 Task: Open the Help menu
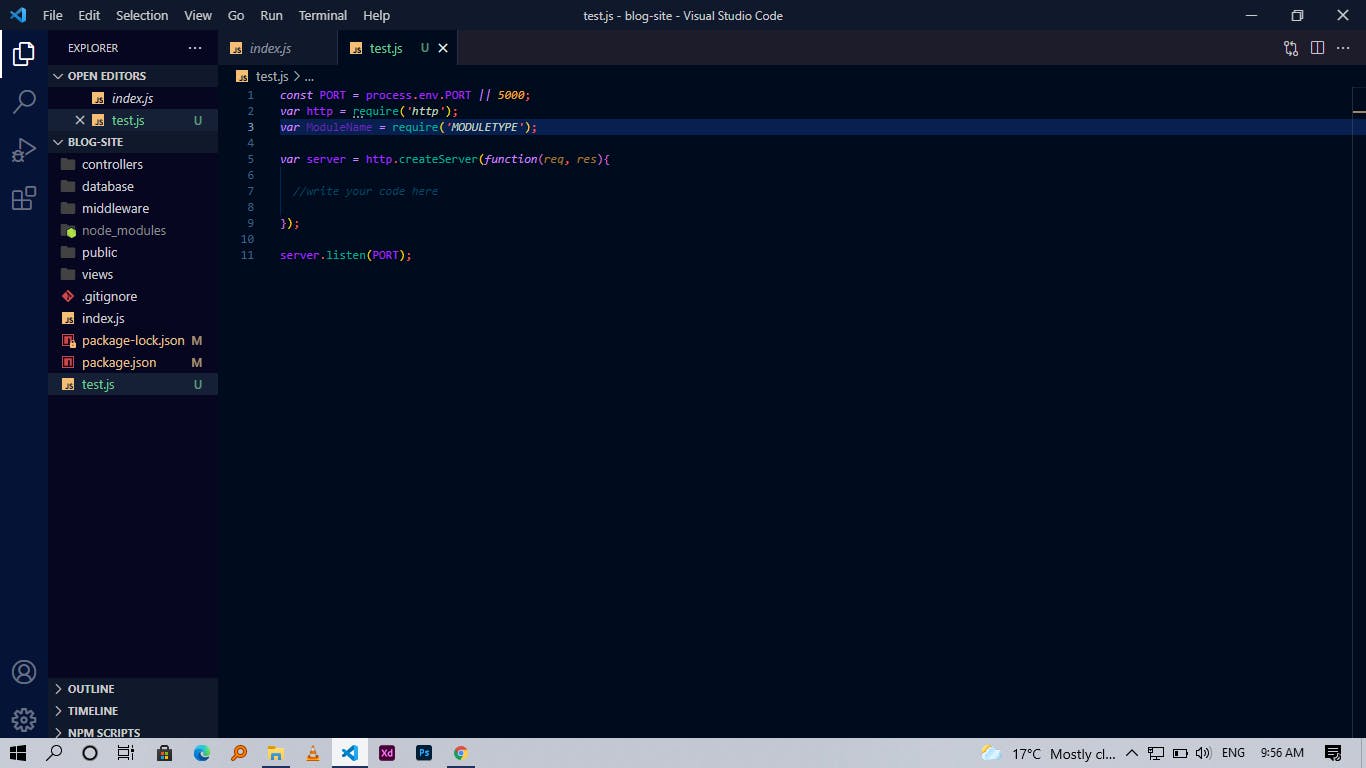(377, 15)
